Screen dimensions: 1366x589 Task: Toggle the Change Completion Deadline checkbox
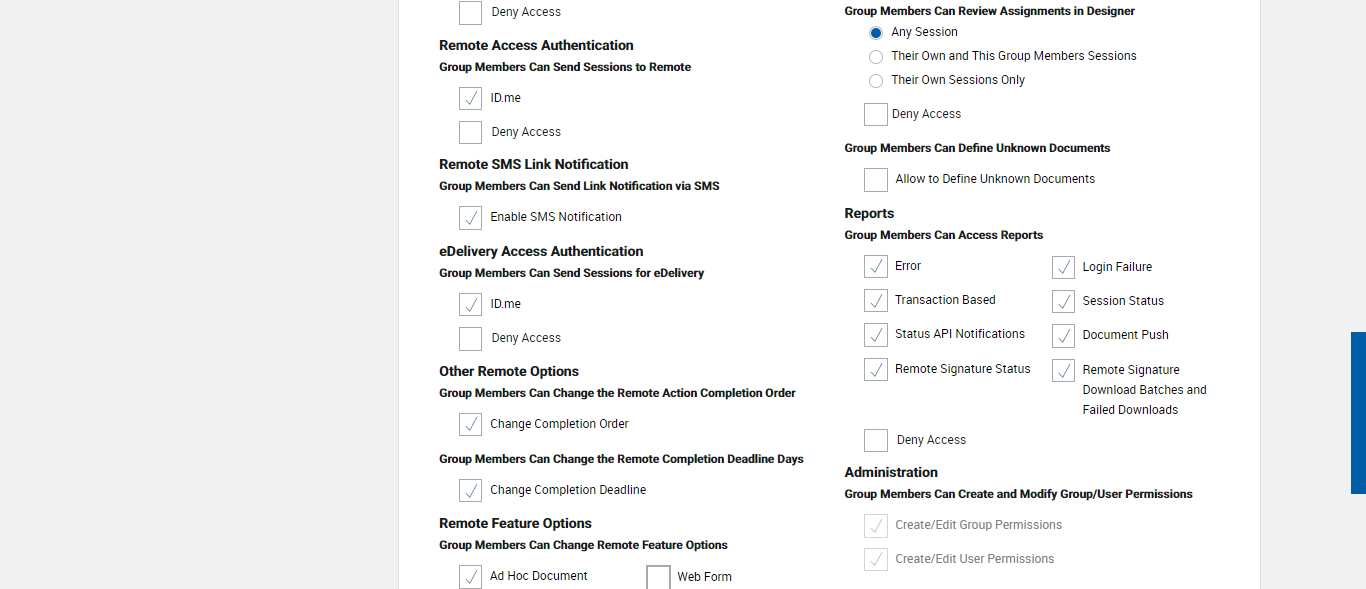click(471, 491)
